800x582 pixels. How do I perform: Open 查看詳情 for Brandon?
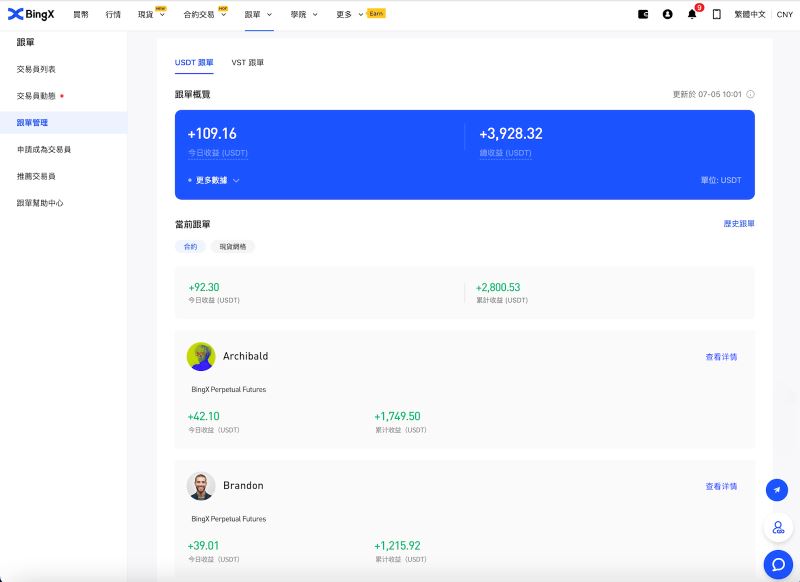click(x=721, y=486)
